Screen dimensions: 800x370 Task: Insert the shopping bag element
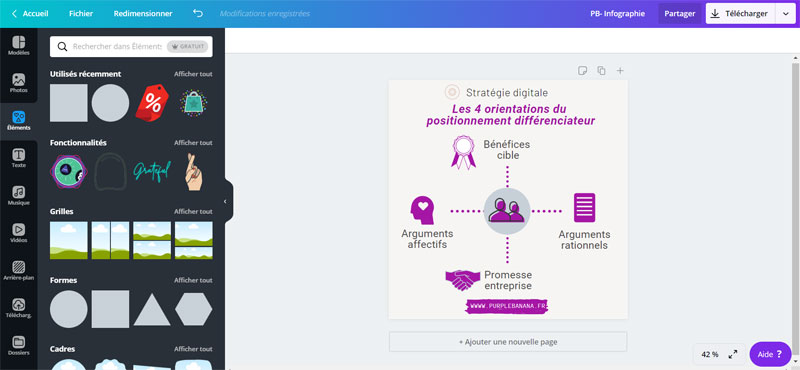[193, 103]
